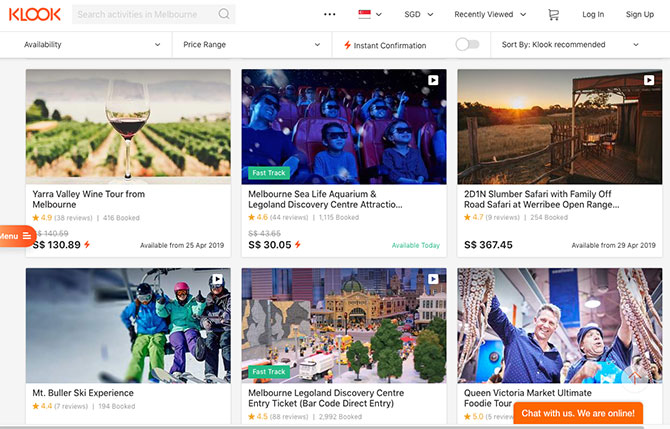This screenshot has width=670, height=429.
Task: Click the 2,992 Booked text
Action: [340, 417]
